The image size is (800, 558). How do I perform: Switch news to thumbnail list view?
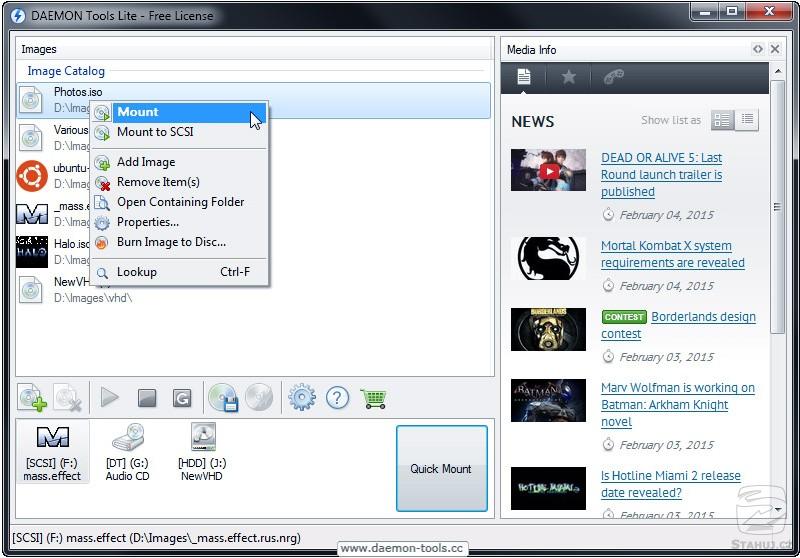(x=722, y=120)
